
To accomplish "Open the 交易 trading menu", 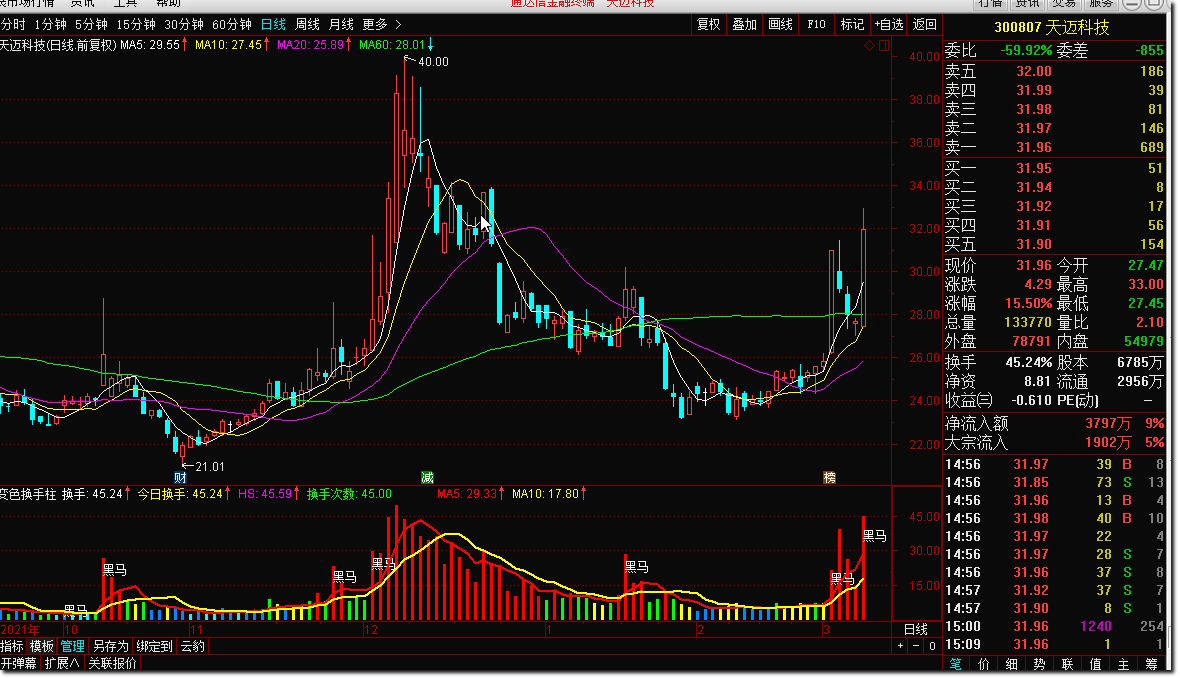I will pos(1064,4).
